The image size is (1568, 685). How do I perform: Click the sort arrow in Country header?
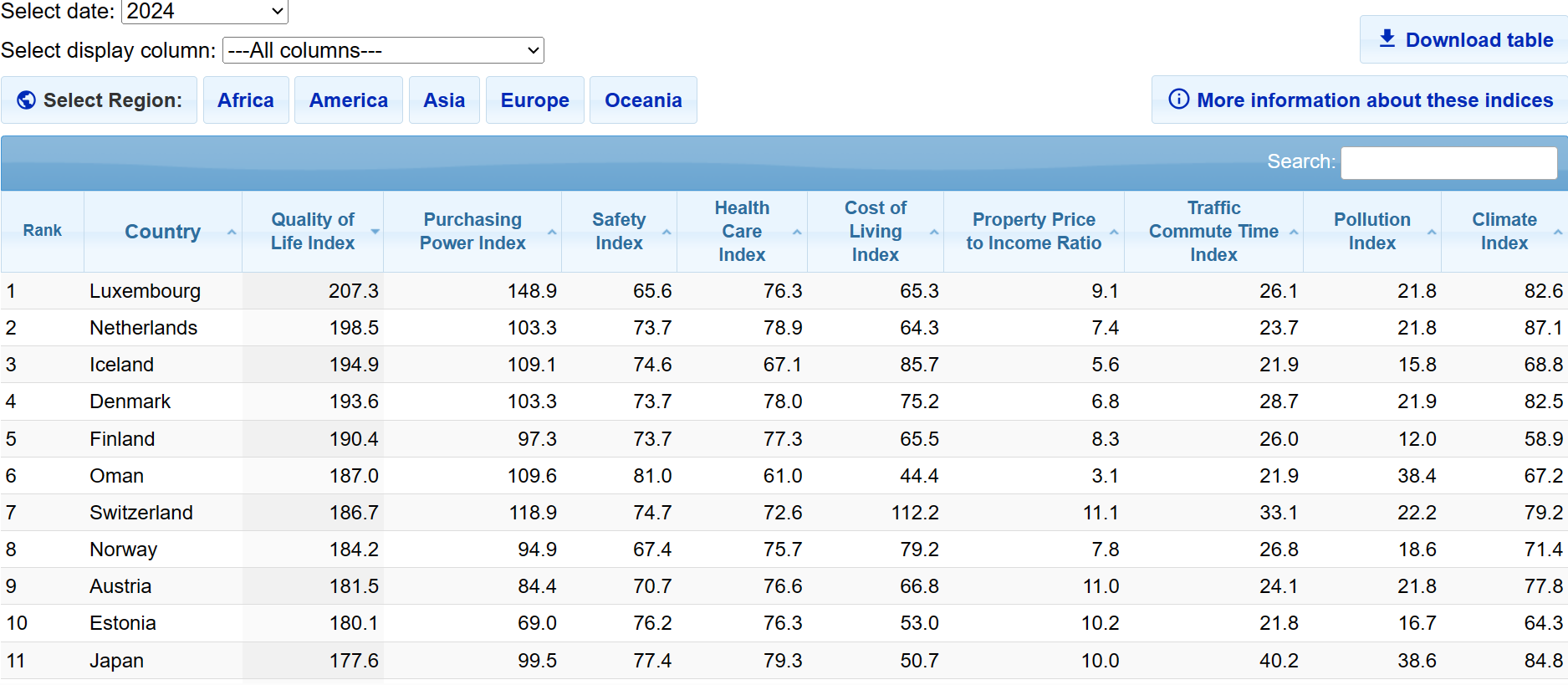click(232, 233)
